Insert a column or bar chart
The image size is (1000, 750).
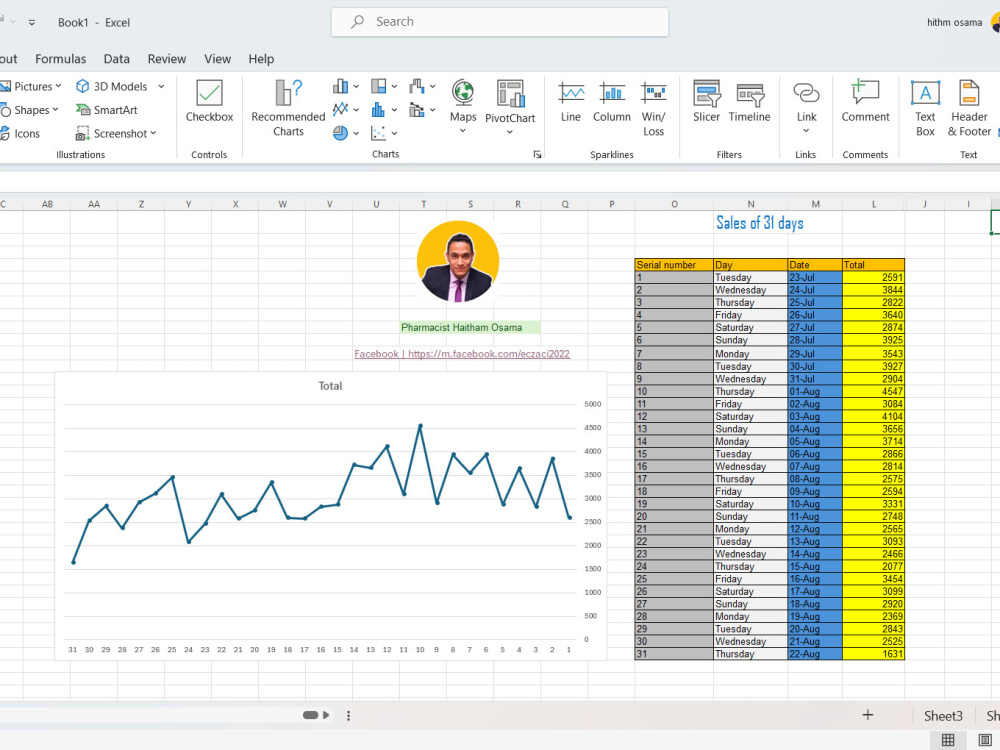tap(341, 86)
